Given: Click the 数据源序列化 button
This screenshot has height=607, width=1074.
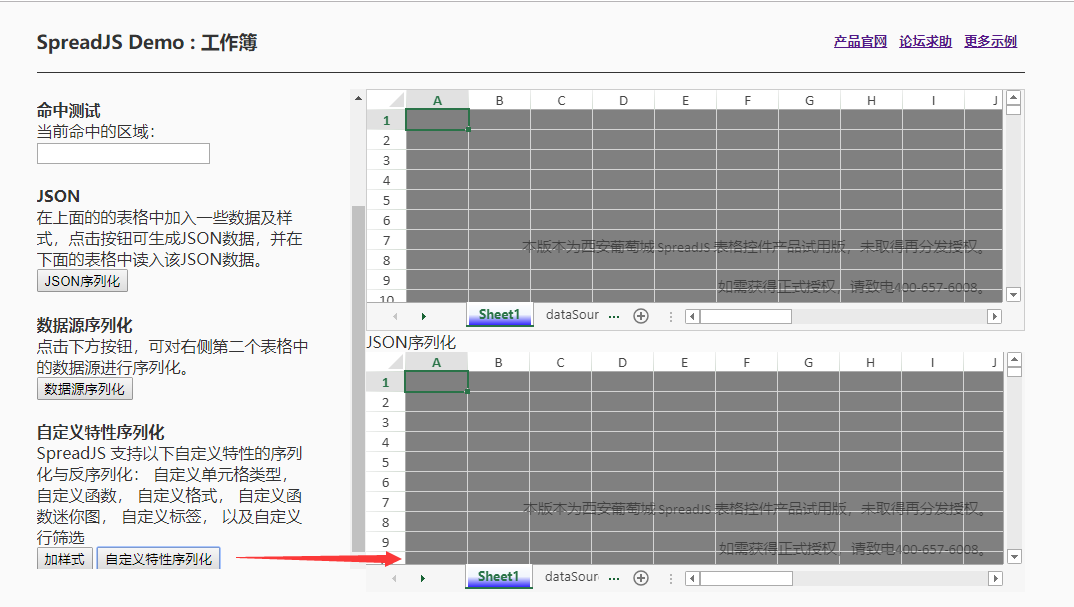Looking at the screenshot, I should [84, 389].
